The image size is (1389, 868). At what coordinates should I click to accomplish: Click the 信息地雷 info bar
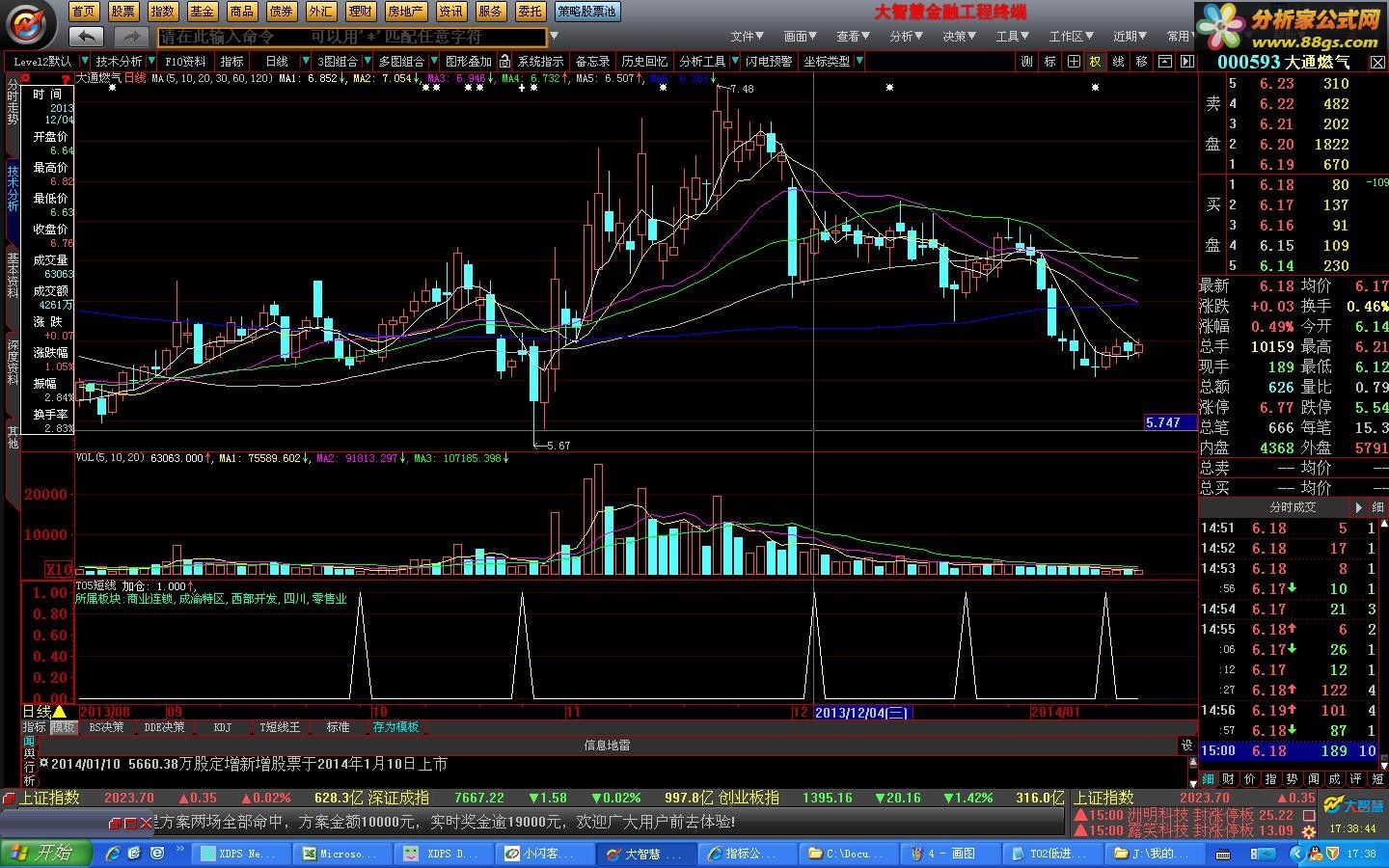point(607,745)
